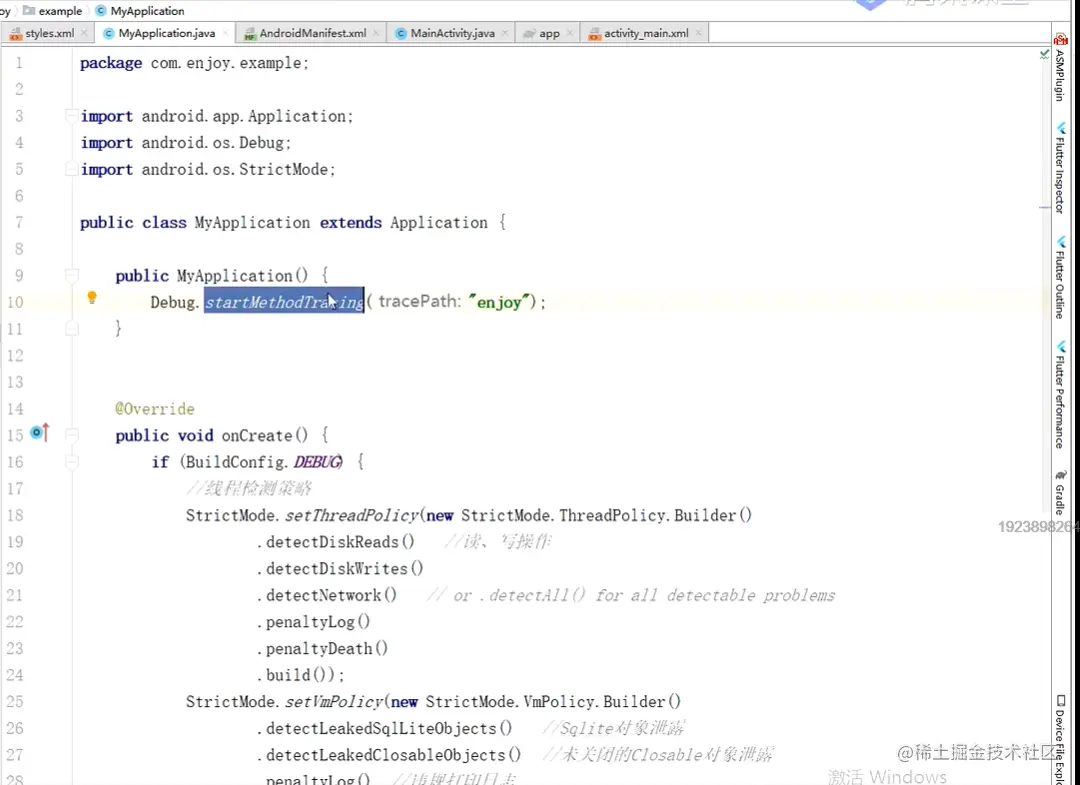1080x785 pixels.
Task: Collapse the MyApplication constructor at line 9
Action: [x=72, y=275]
